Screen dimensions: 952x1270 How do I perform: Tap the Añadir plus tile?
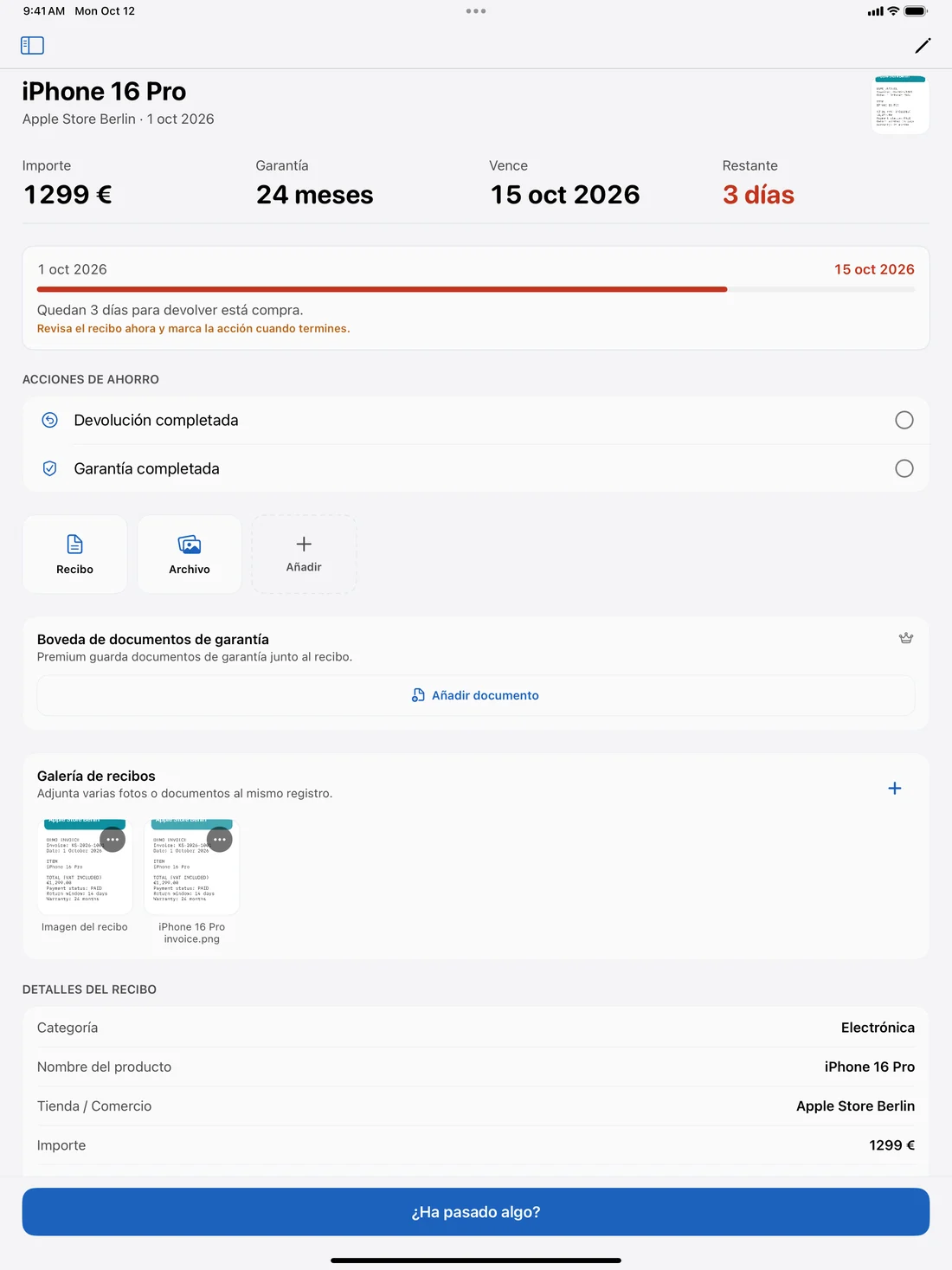pyautogui.click(x=304, y=554)
